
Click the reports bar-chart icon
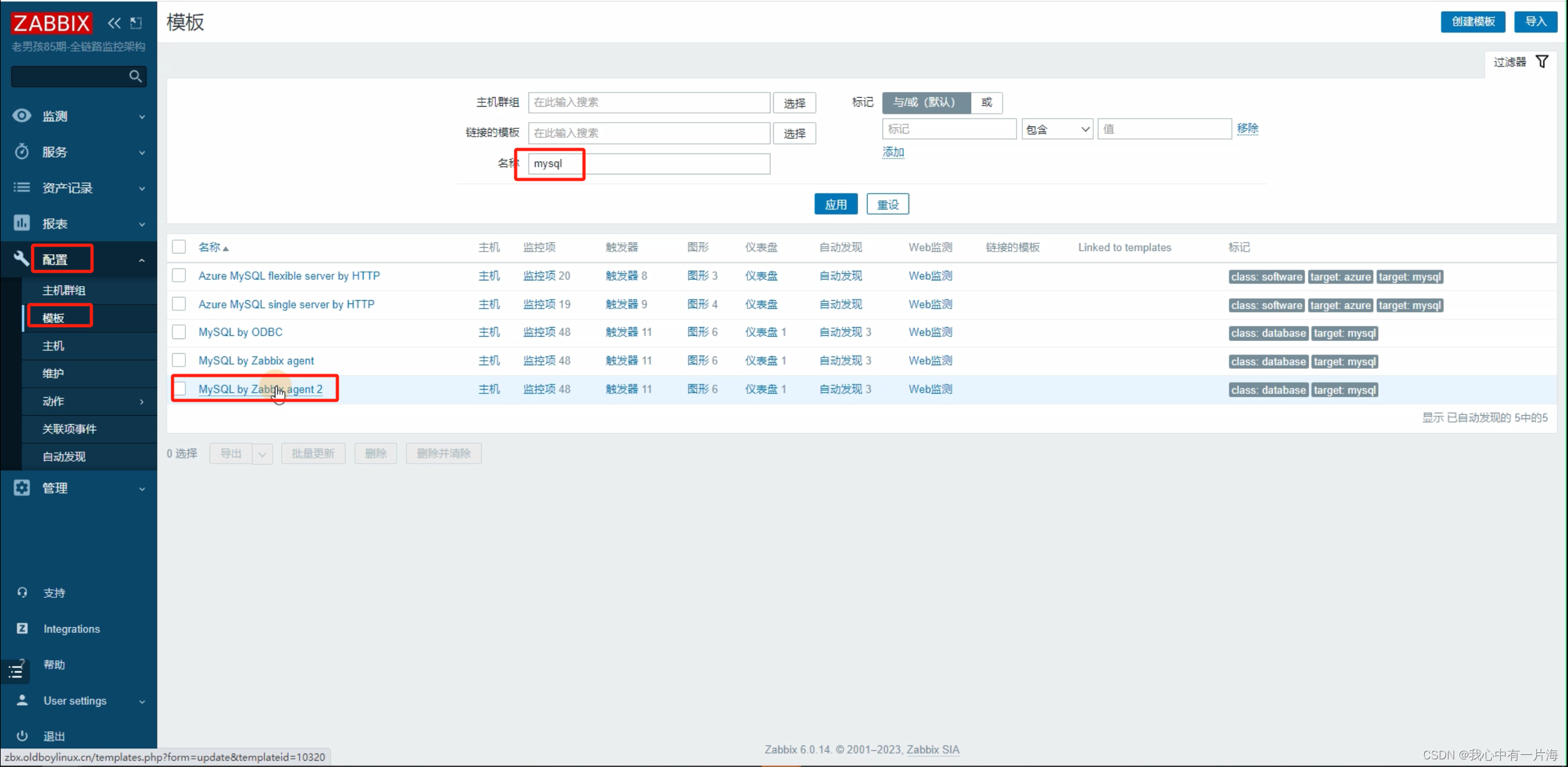pos(22,223)
